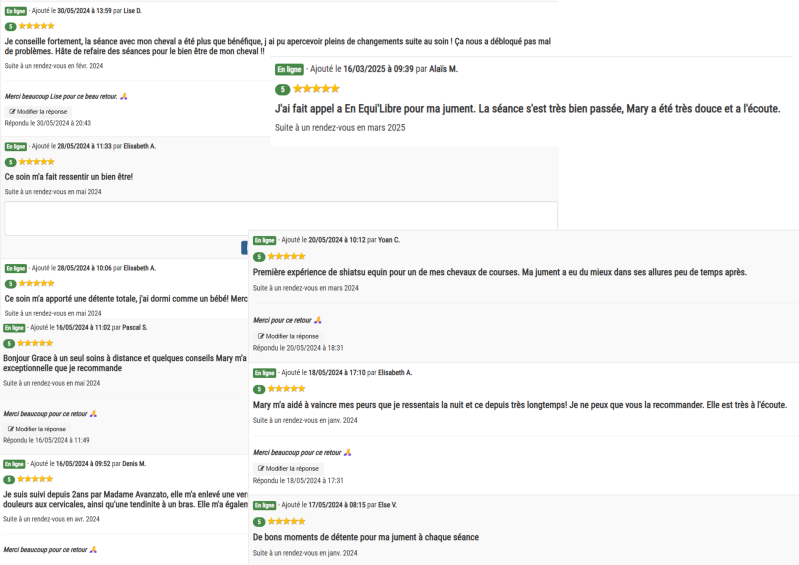Click the stars on Else V.'s review
Viewport: 799px width, 565px height.
pos(286,521)
